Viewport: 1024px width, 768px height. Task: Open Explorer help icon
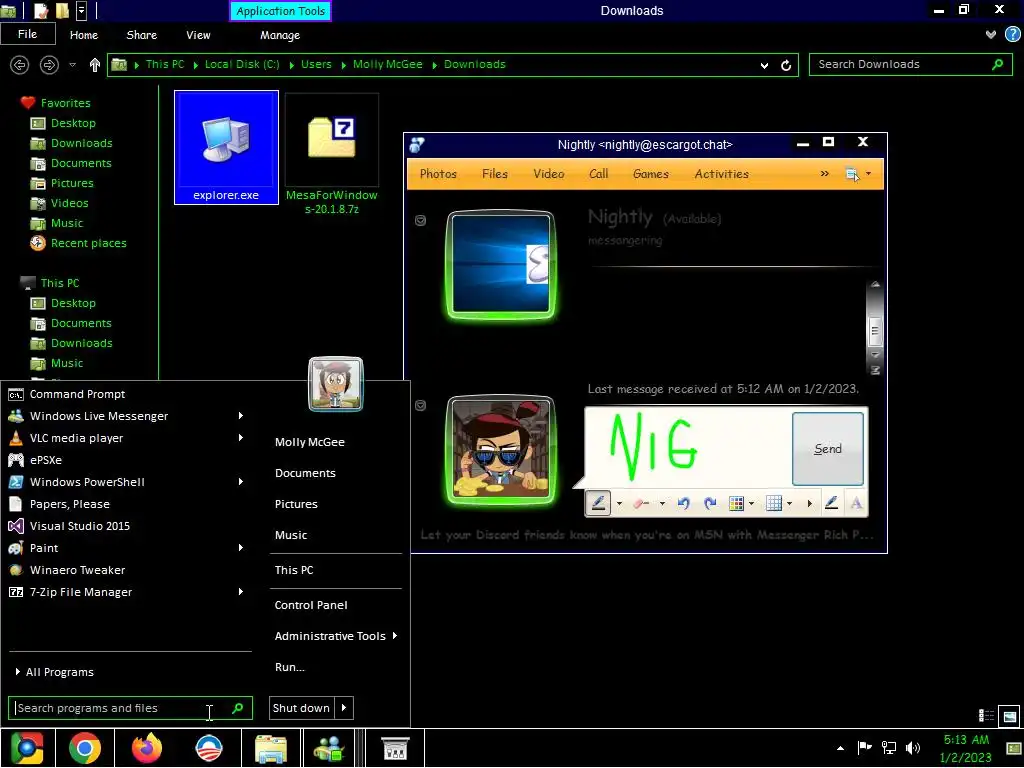click(1012, 35)
